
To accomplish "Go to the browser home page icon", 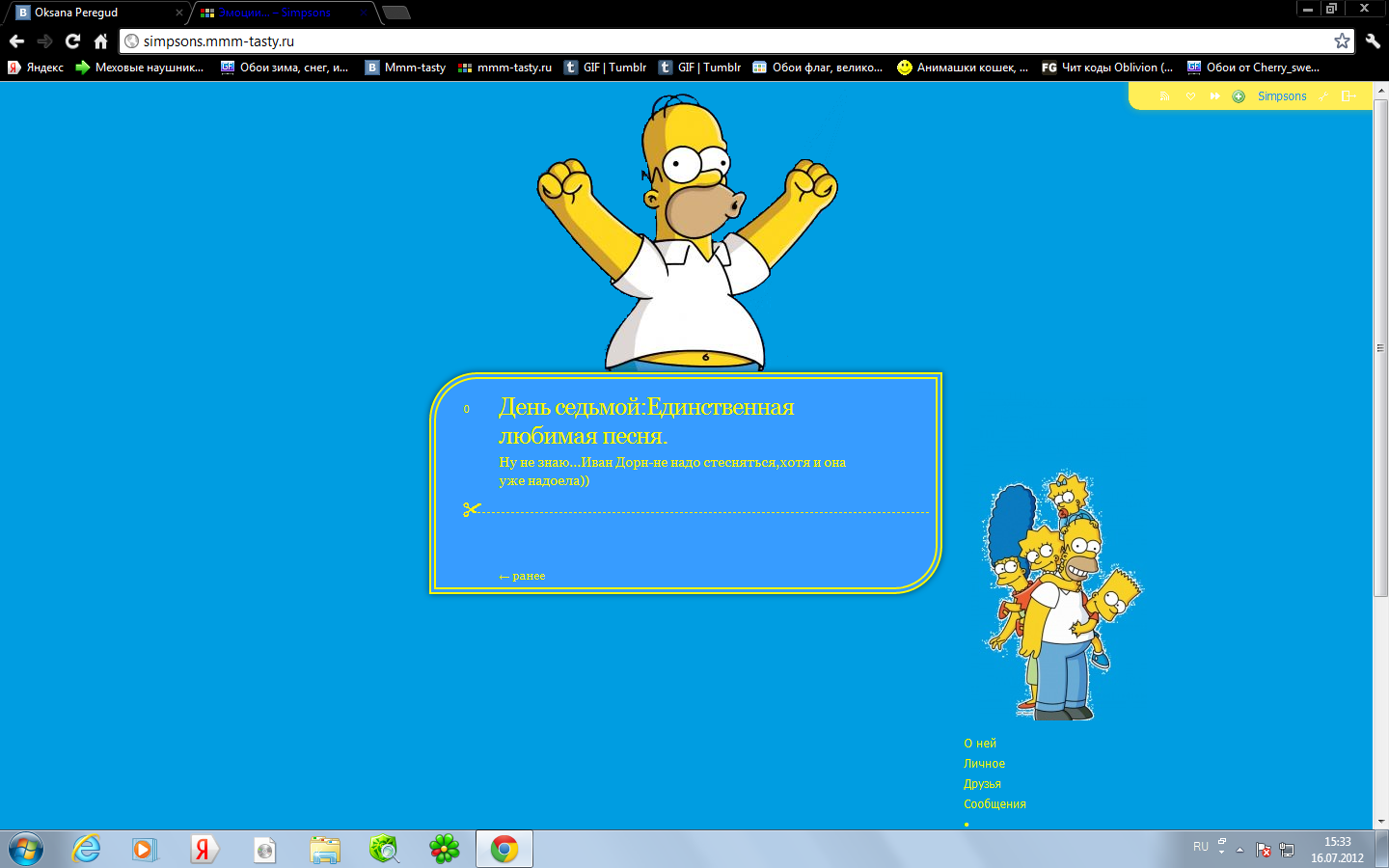I will (100, 41).
